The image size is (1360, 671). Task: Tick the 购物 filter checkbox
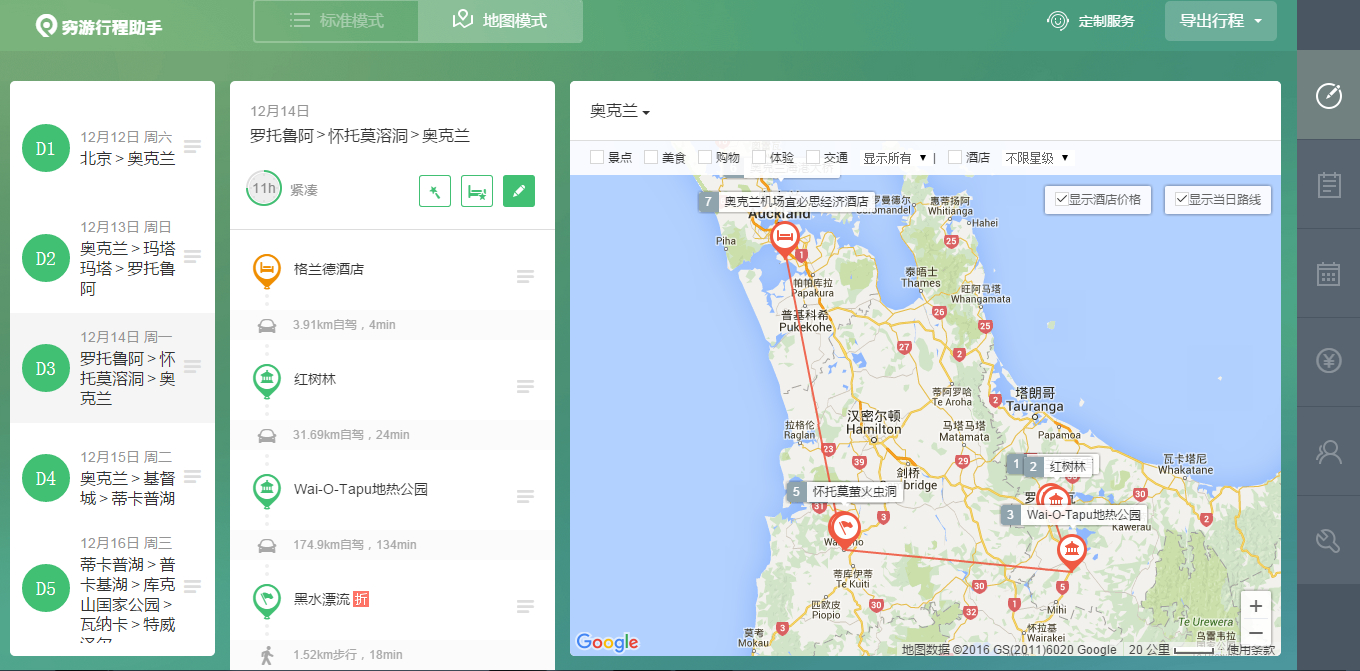[x=705, y=157]
